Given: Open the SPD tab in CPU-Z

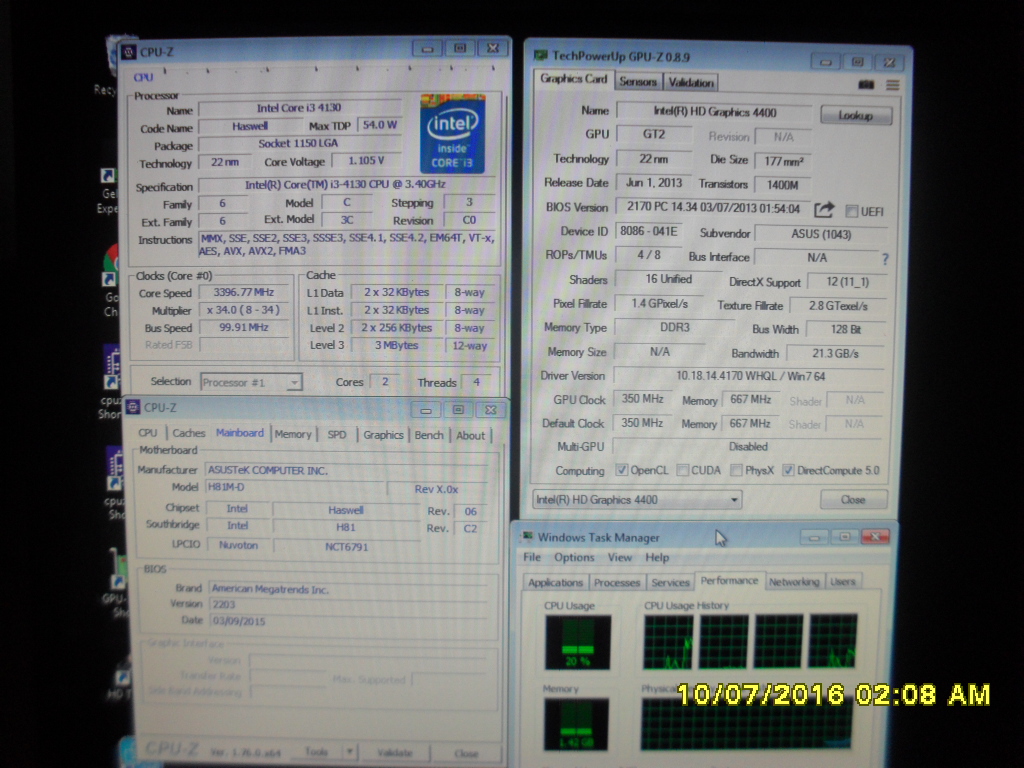Looking at the screenshot, I should 337,435.
